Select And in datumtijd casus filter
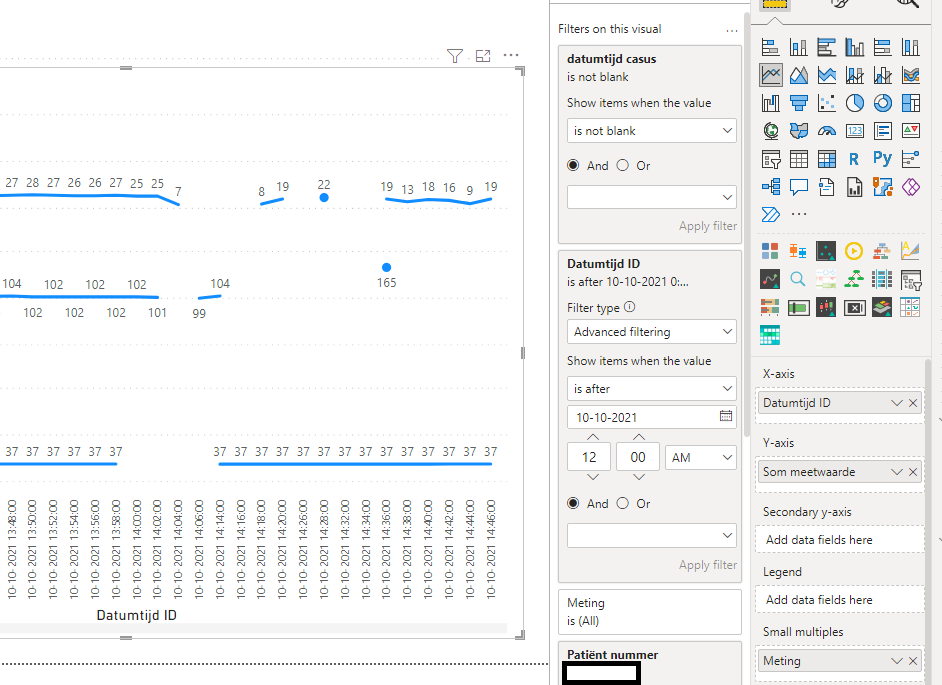 573,165
